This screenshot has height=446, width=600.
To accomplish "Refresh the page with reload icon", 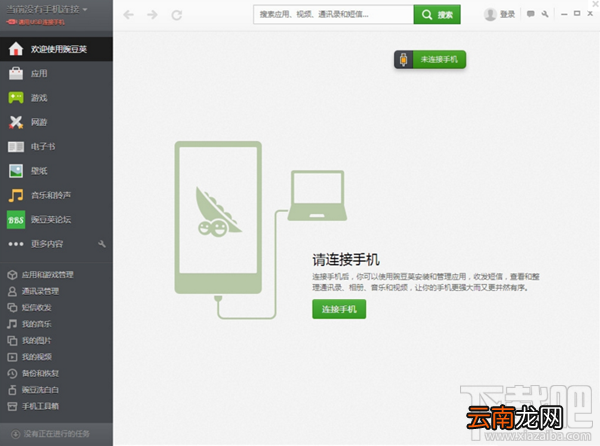I will click(176, 15).
